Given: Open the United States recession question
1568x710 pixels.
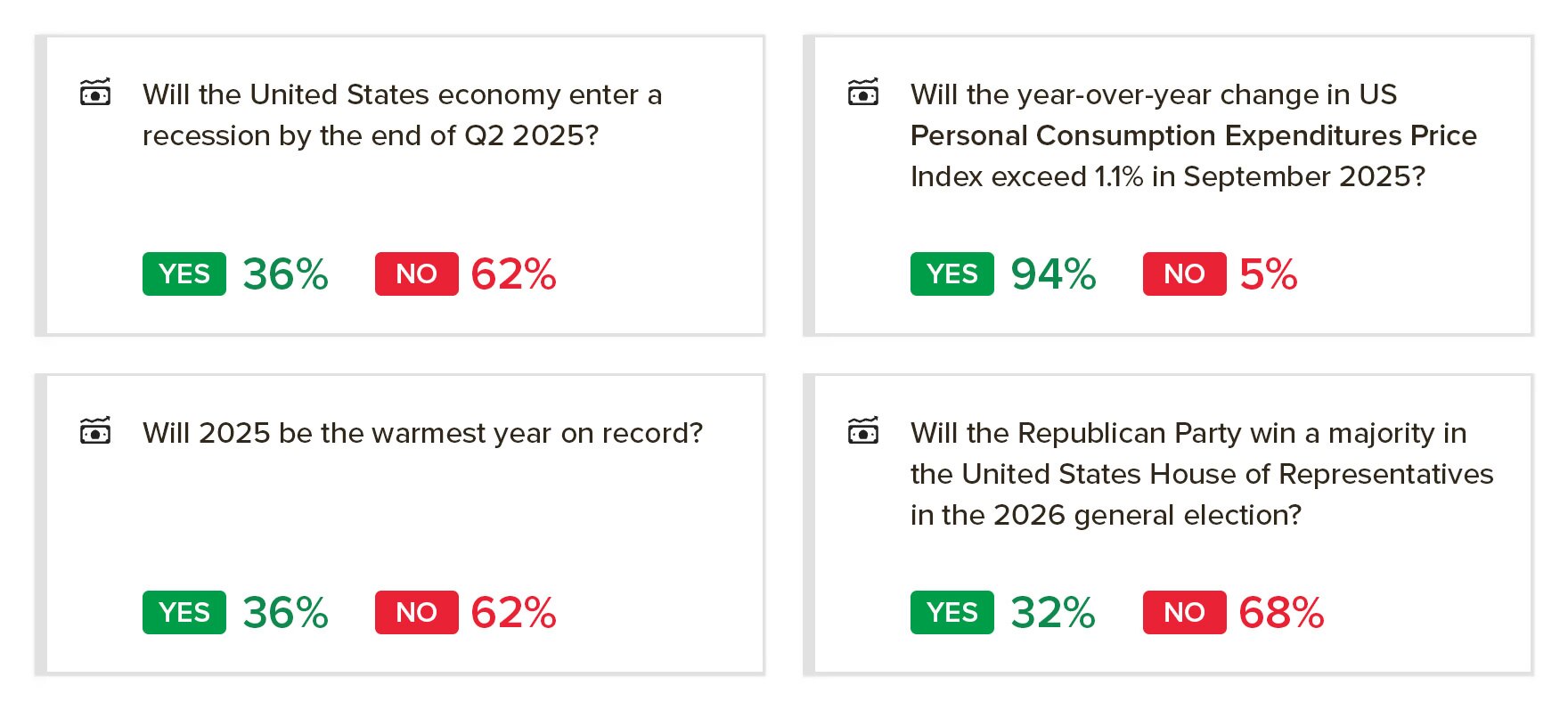Looking at the screenshot, I should [402, 115].
